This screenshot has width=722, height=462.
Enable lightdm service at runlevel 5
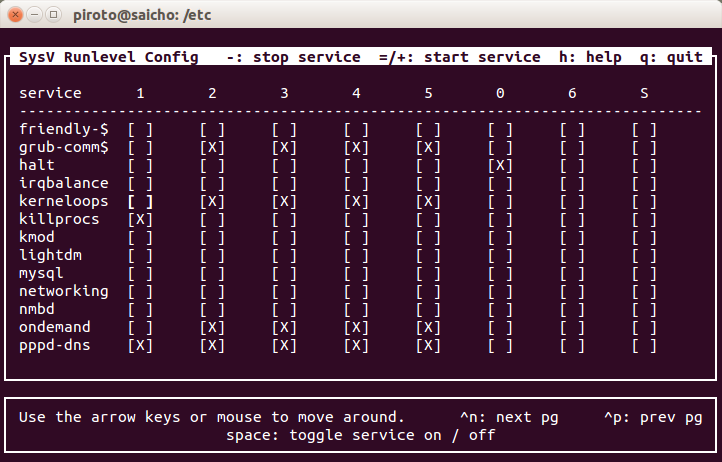429,255
